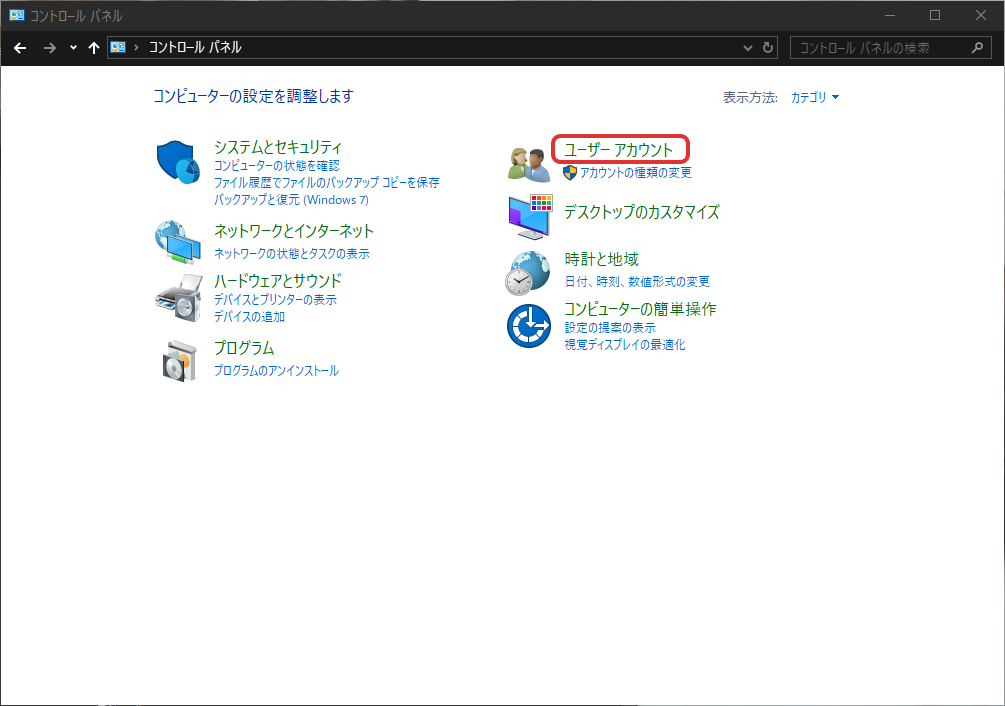Viewport: 1005px width, 706px height.
Task: Click the Clock and Region globe icon
Action: click(528, 273)
